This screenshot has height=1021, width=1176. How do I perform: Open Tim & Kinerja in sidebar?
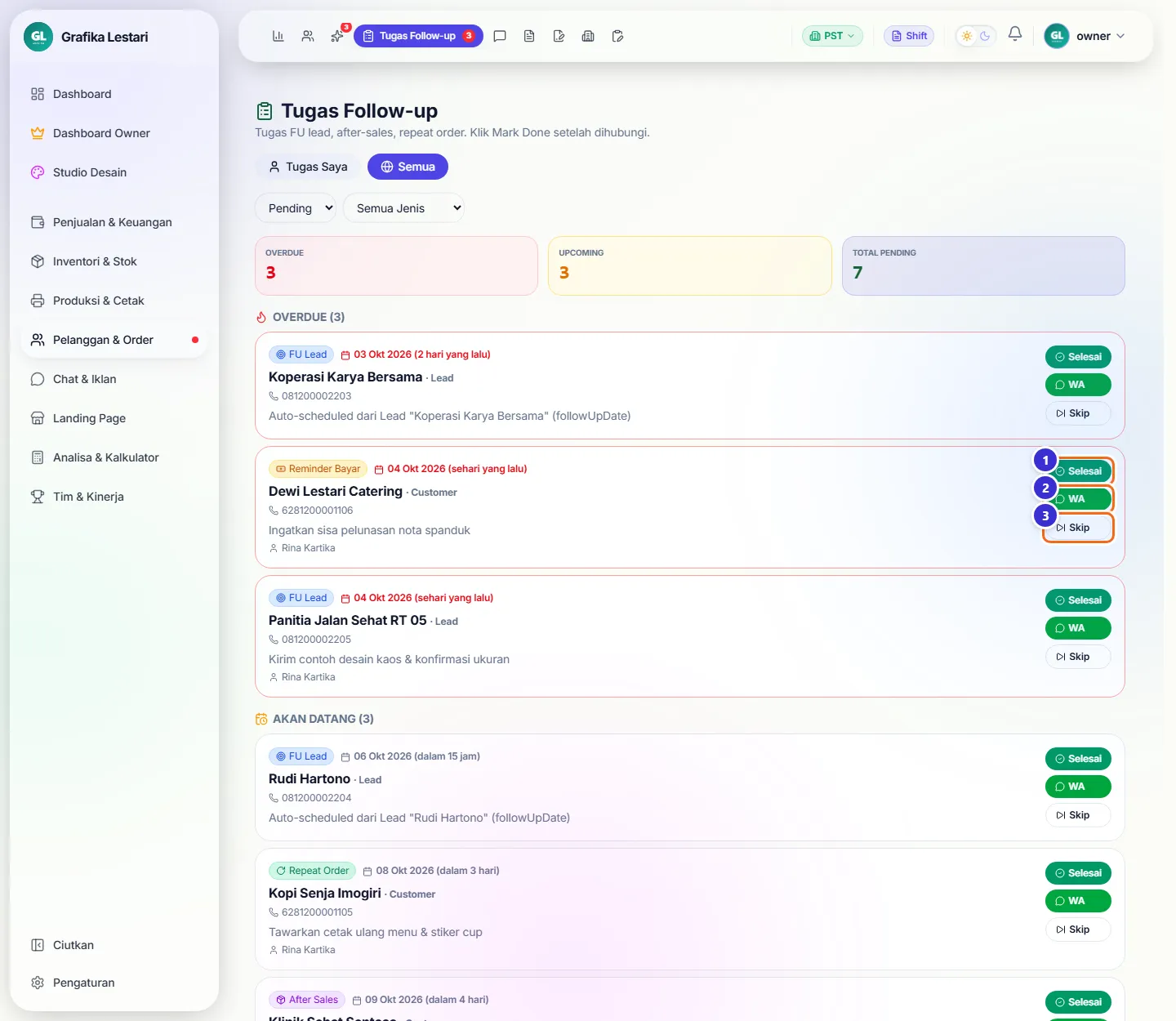(114, 497)
